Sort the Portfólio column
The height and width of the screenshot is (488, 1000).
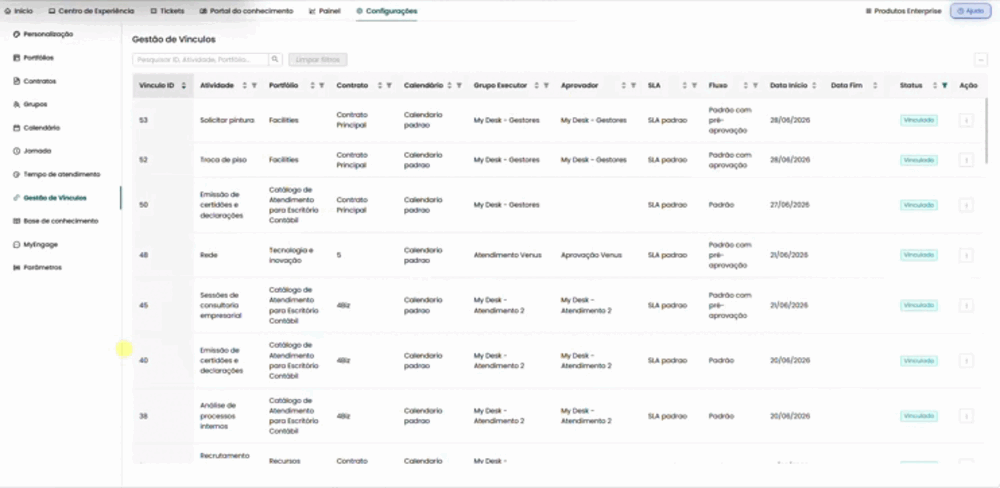pyautogui.click(x=312, y=85)
